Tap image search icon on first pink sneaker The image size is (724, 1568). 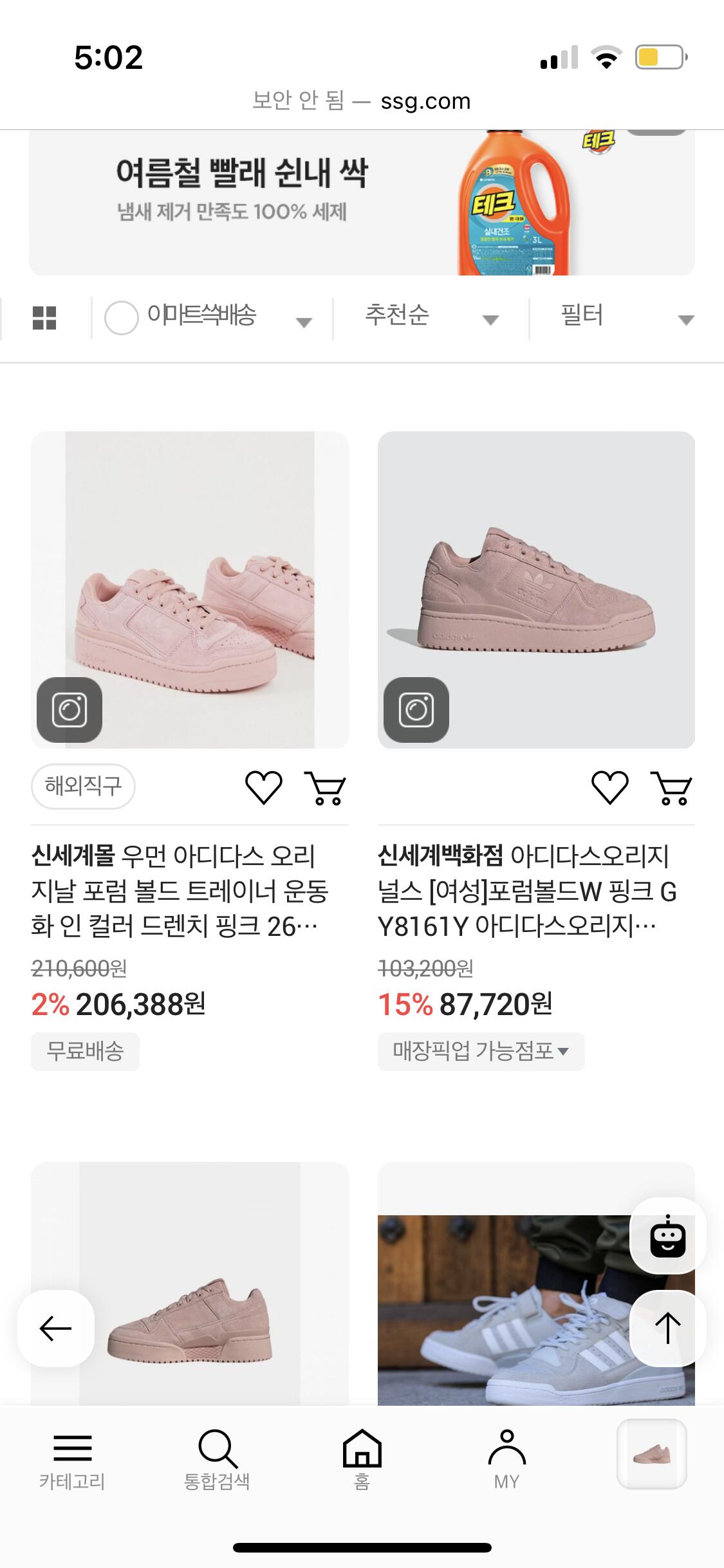(x=70, y=709)
